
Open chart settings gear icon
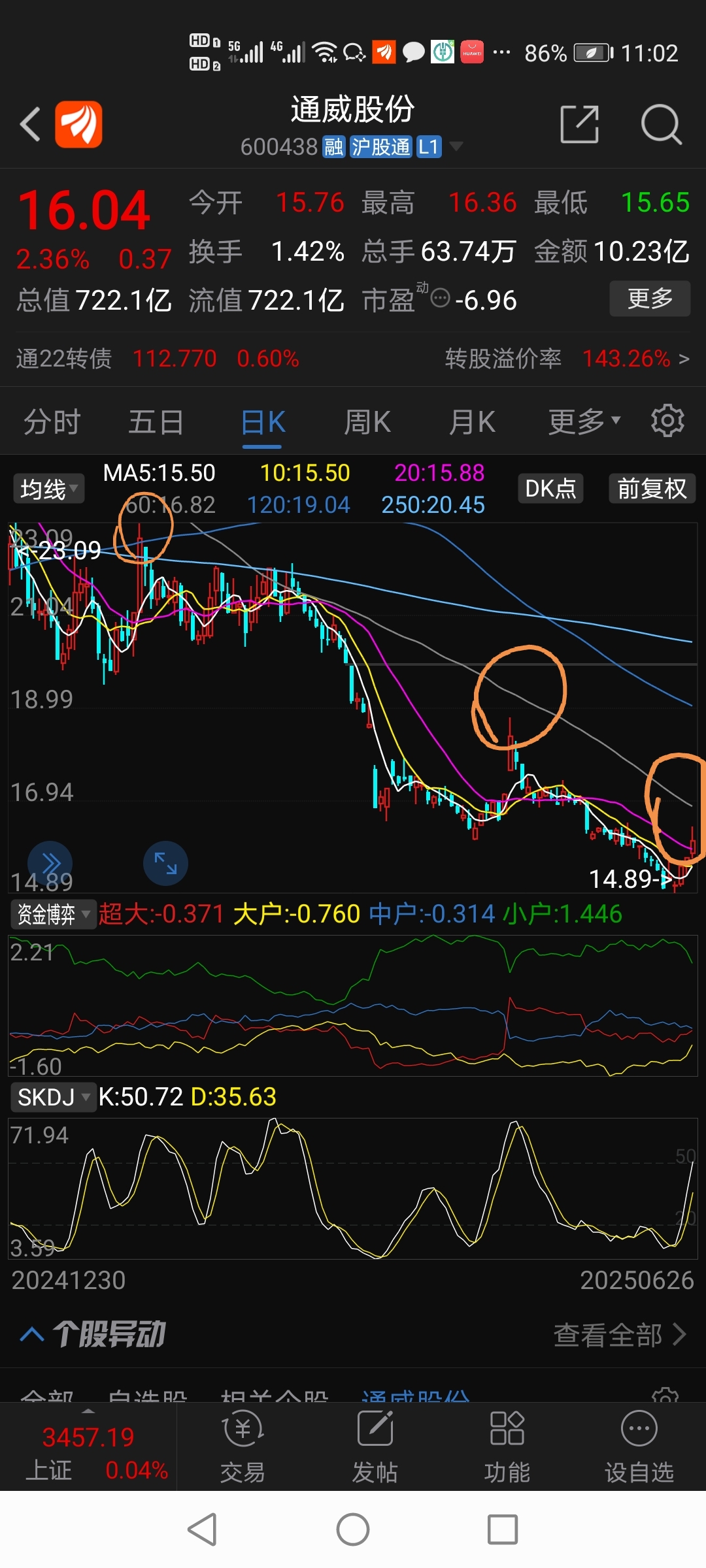(x=667, y=421)
